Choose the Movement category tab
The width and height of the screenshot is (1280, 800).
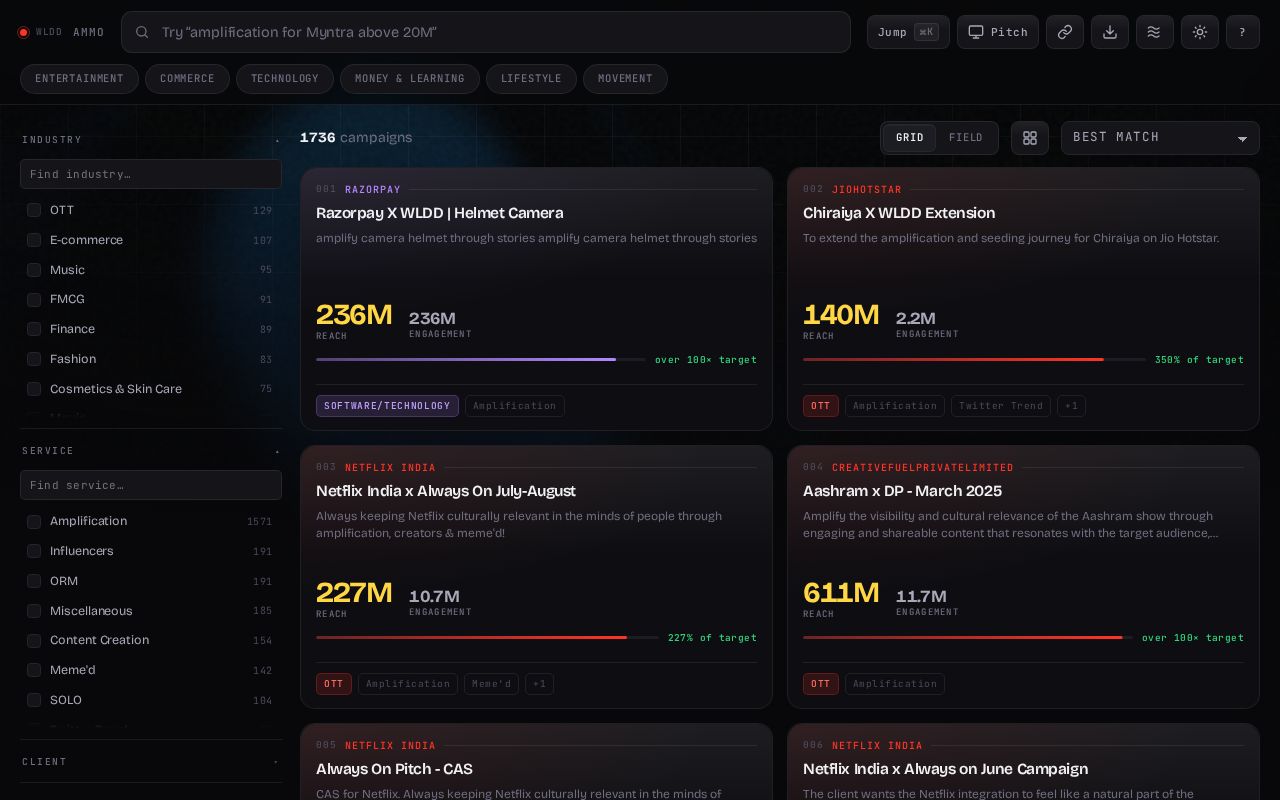click(625, 79)
